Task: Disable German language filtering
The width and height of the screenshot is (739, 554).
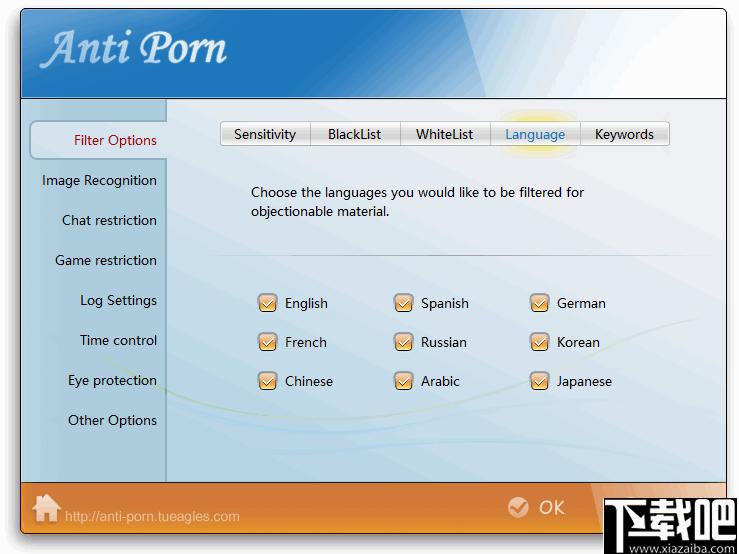Action: click(539, 303)
